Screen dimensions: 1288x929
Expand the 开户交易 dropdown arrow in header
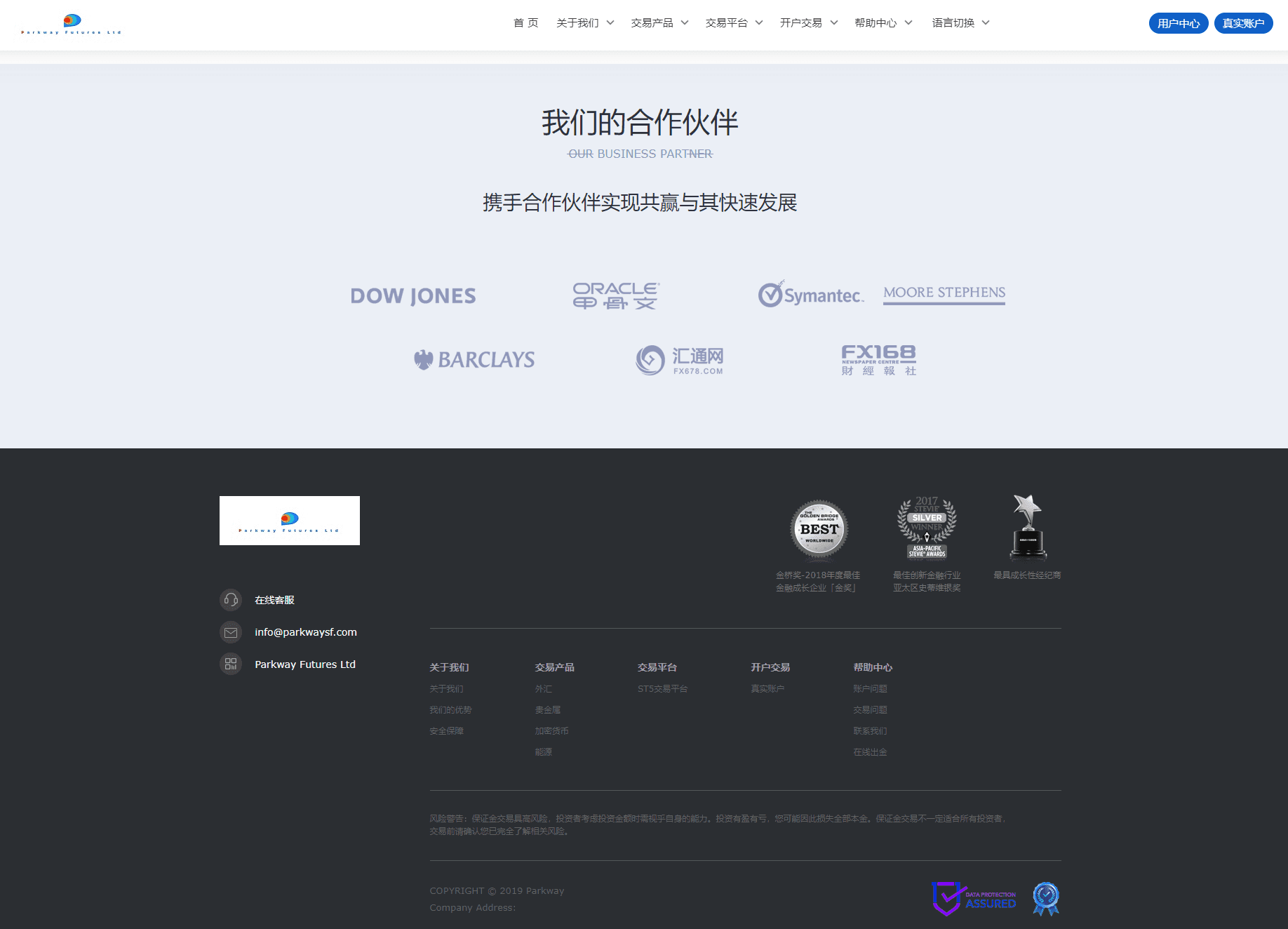(834, 23)
